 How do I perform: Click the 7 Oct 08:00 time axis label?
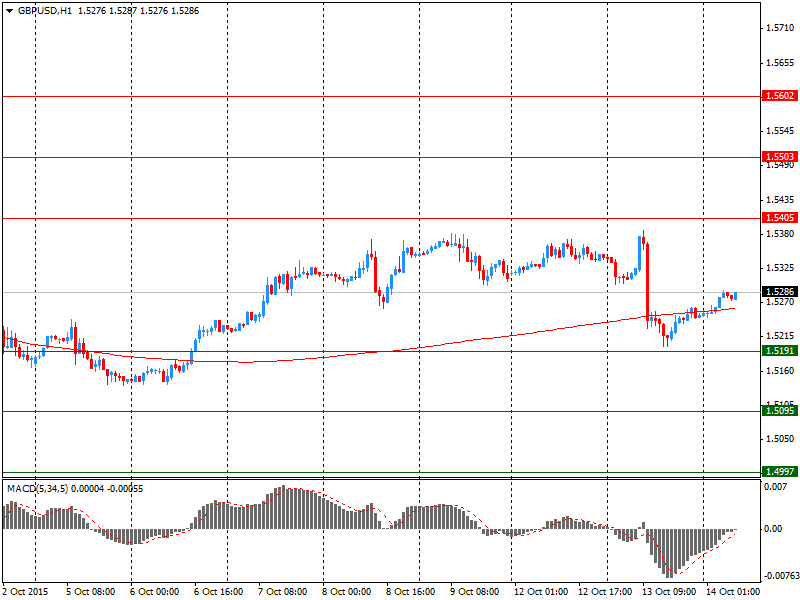pyautogui.click(x=283, y=592)
